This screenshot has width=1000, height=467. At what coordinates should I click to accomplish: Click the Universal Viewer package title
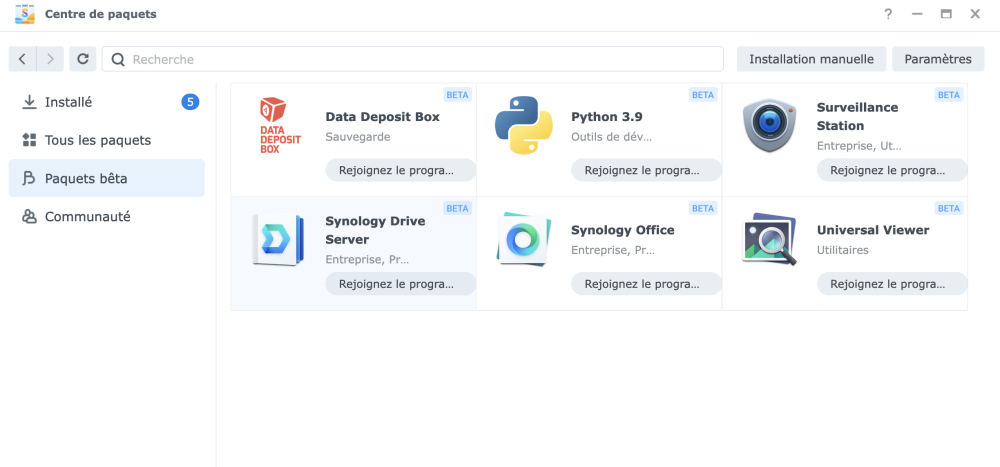[872, 230]
